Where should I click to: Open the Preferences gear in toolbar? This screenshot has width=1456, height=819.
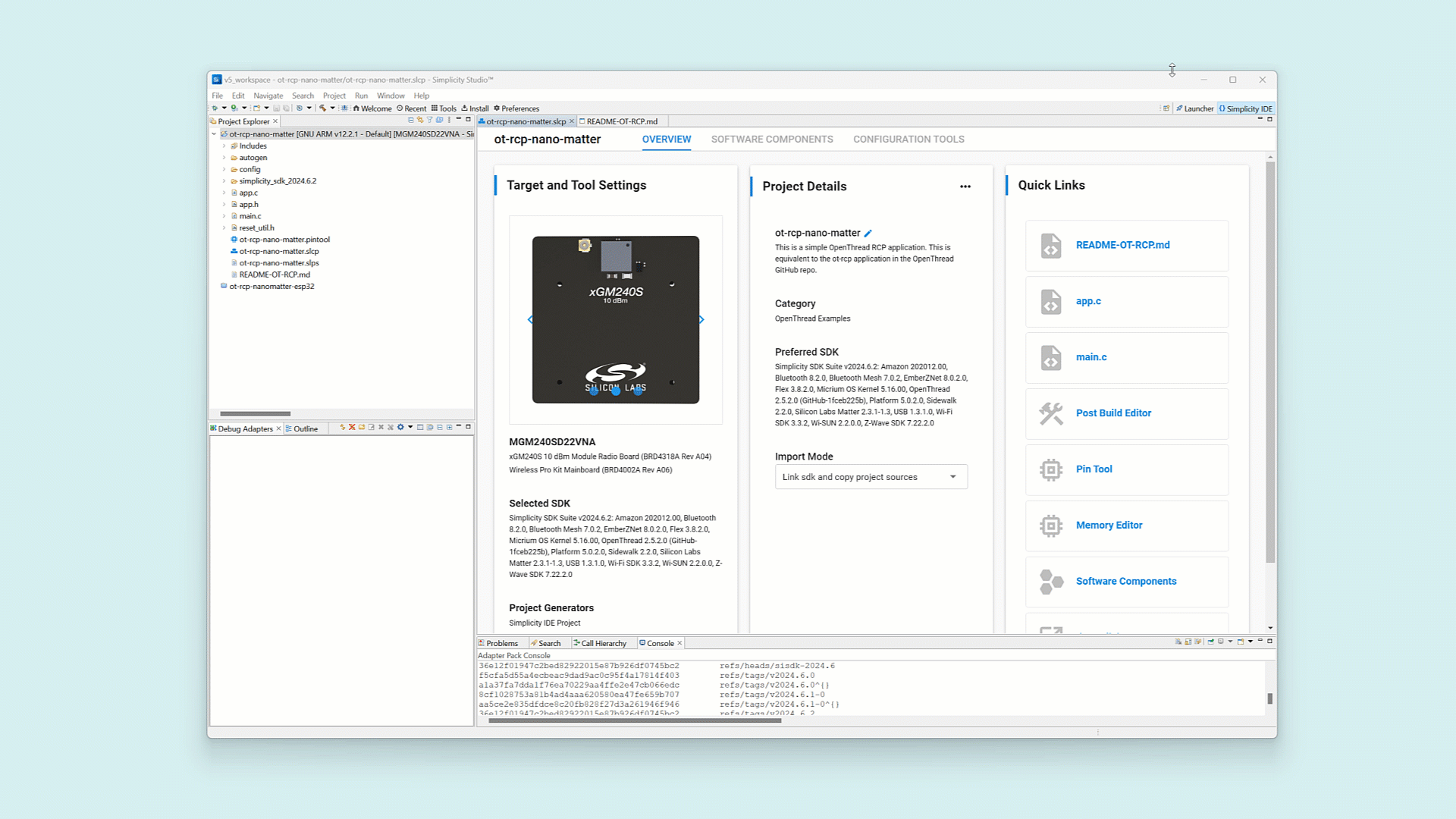pyautogui.click(x=497, y=108)
